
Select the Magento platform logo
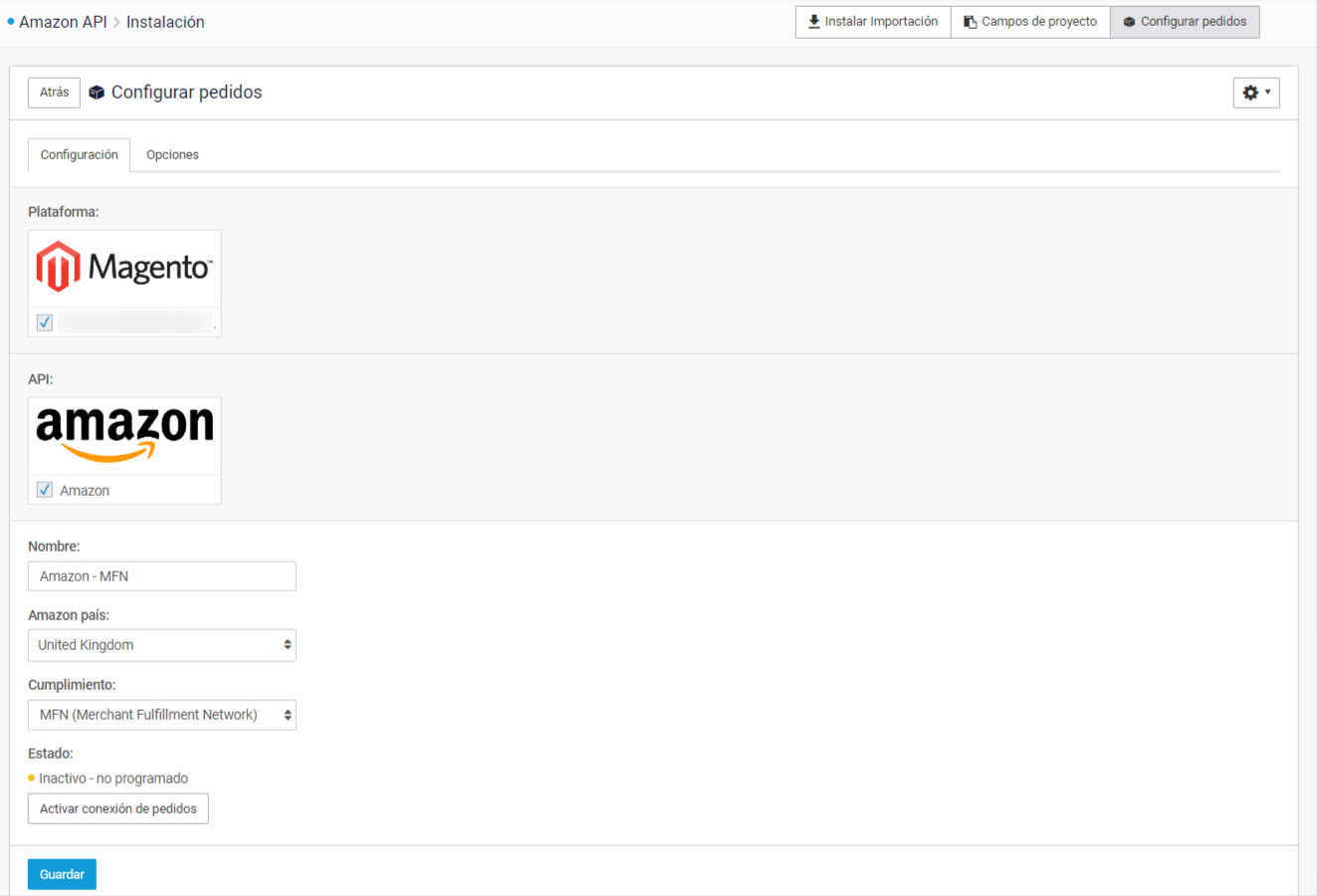click(x=124, y=268)
